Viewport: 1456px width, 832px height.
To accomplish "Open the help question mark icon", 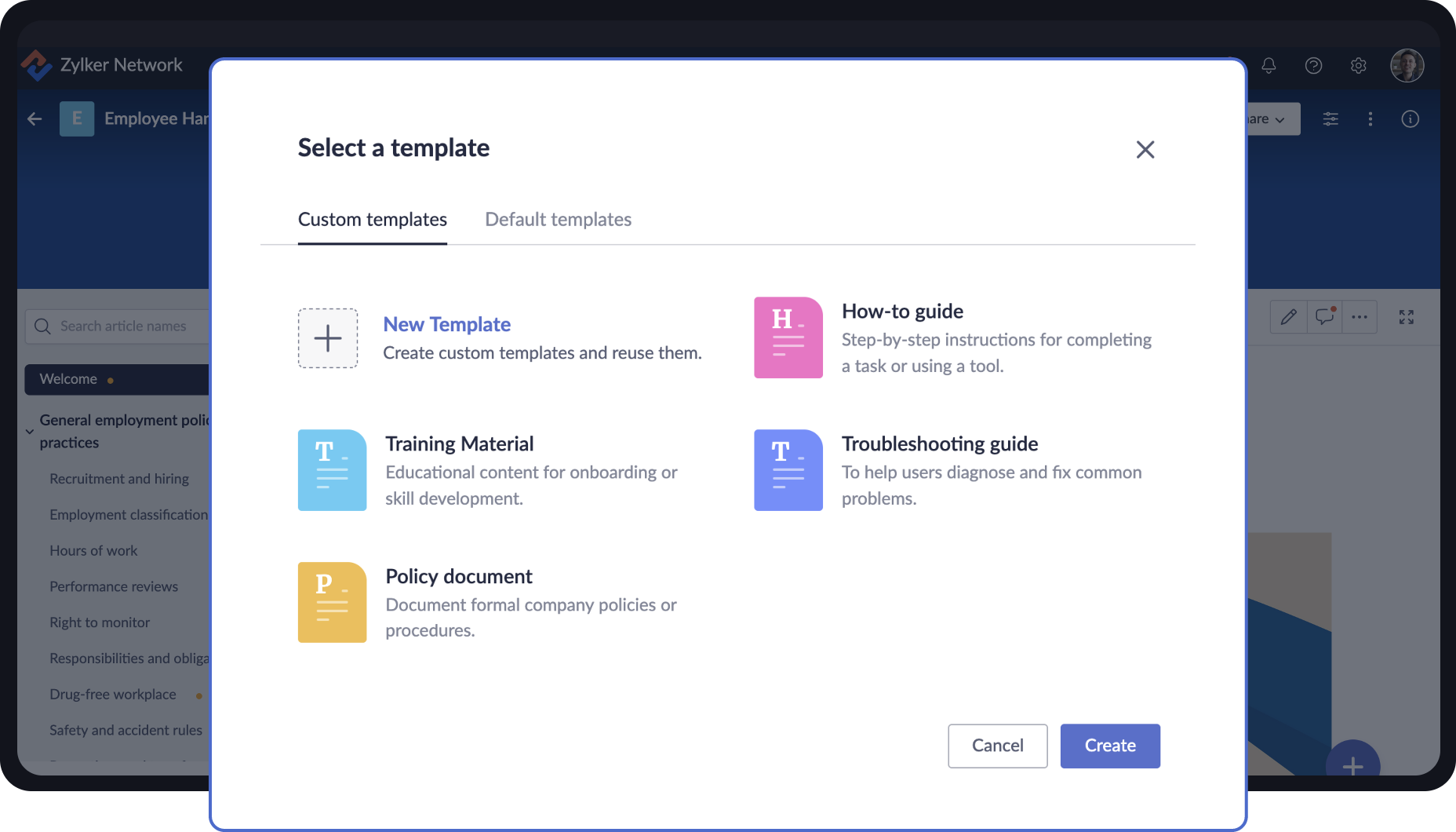I will pyautogui.click(x=1313, y=66).
